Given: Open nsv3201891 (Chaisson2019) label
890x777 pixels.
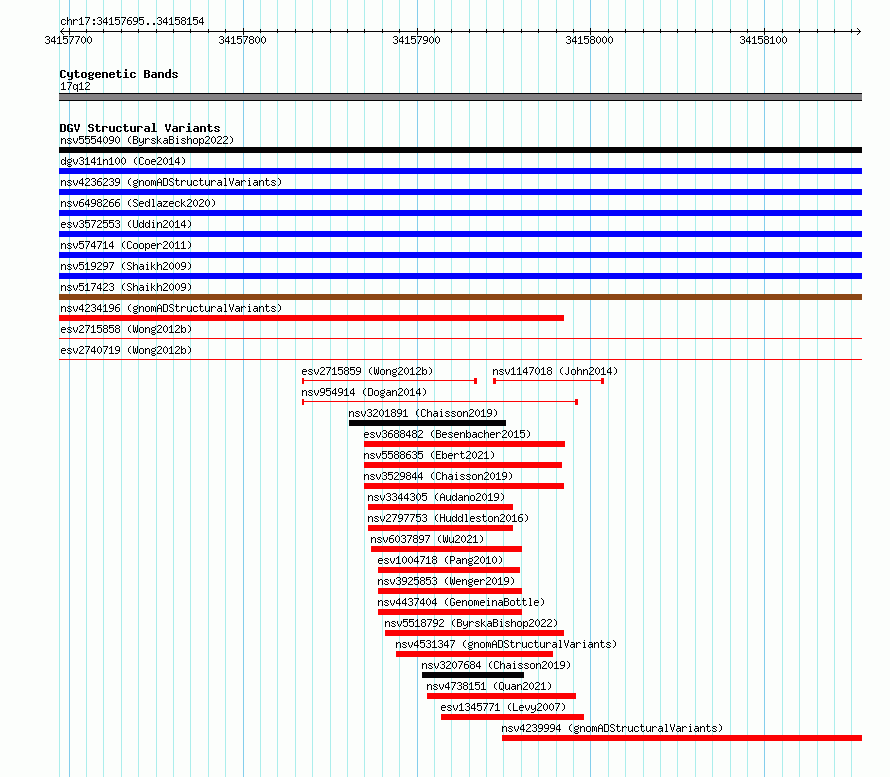Looking at the screenshot, I should coord(423,413).
